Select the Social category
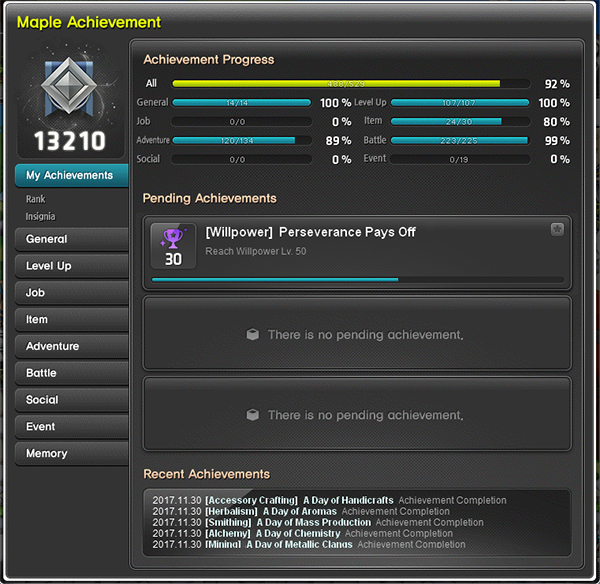 pyautogui.click(x=72, y=400)
